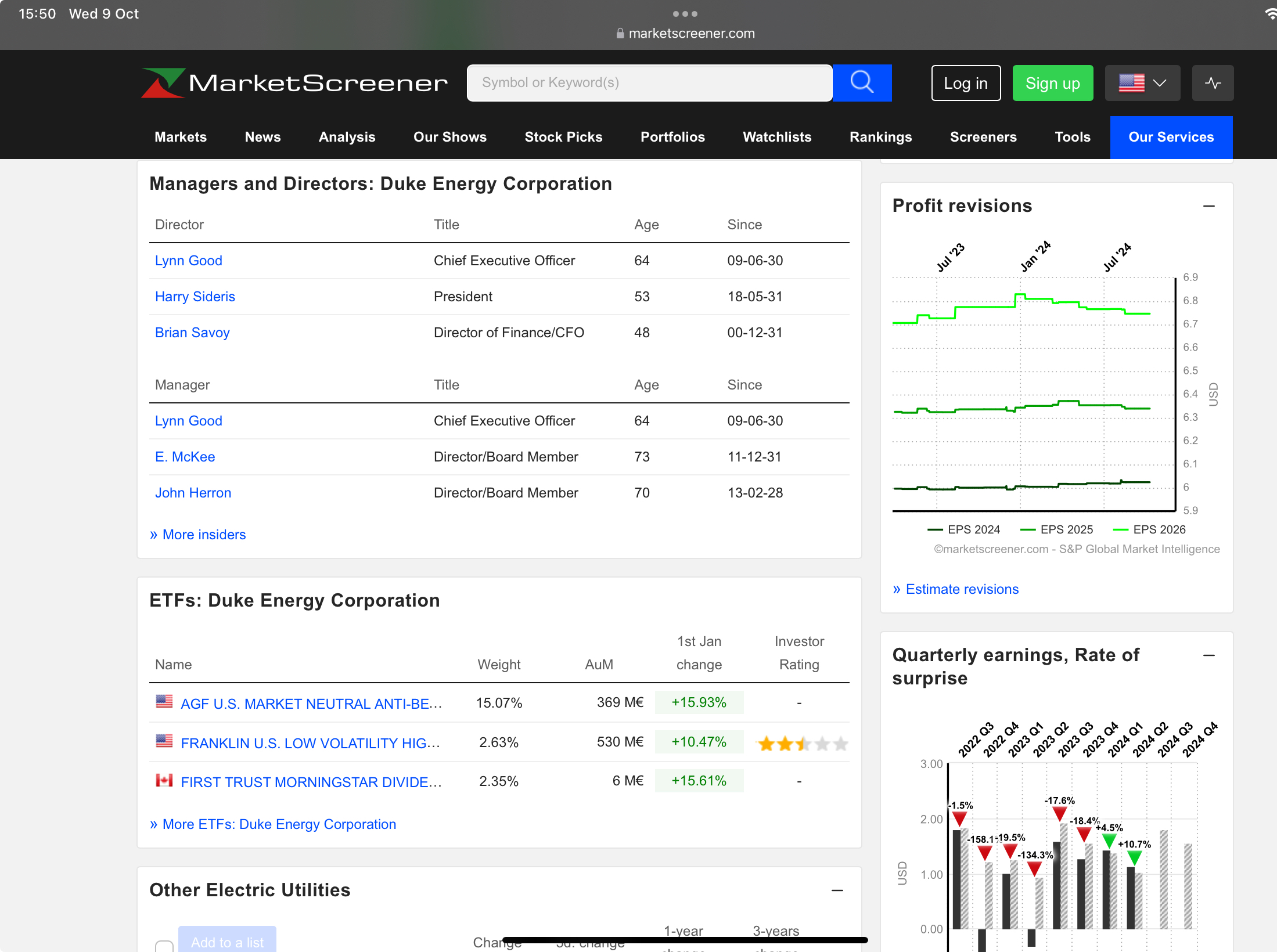Tick the select-all checkbox by Add to a list

point(164,946)
